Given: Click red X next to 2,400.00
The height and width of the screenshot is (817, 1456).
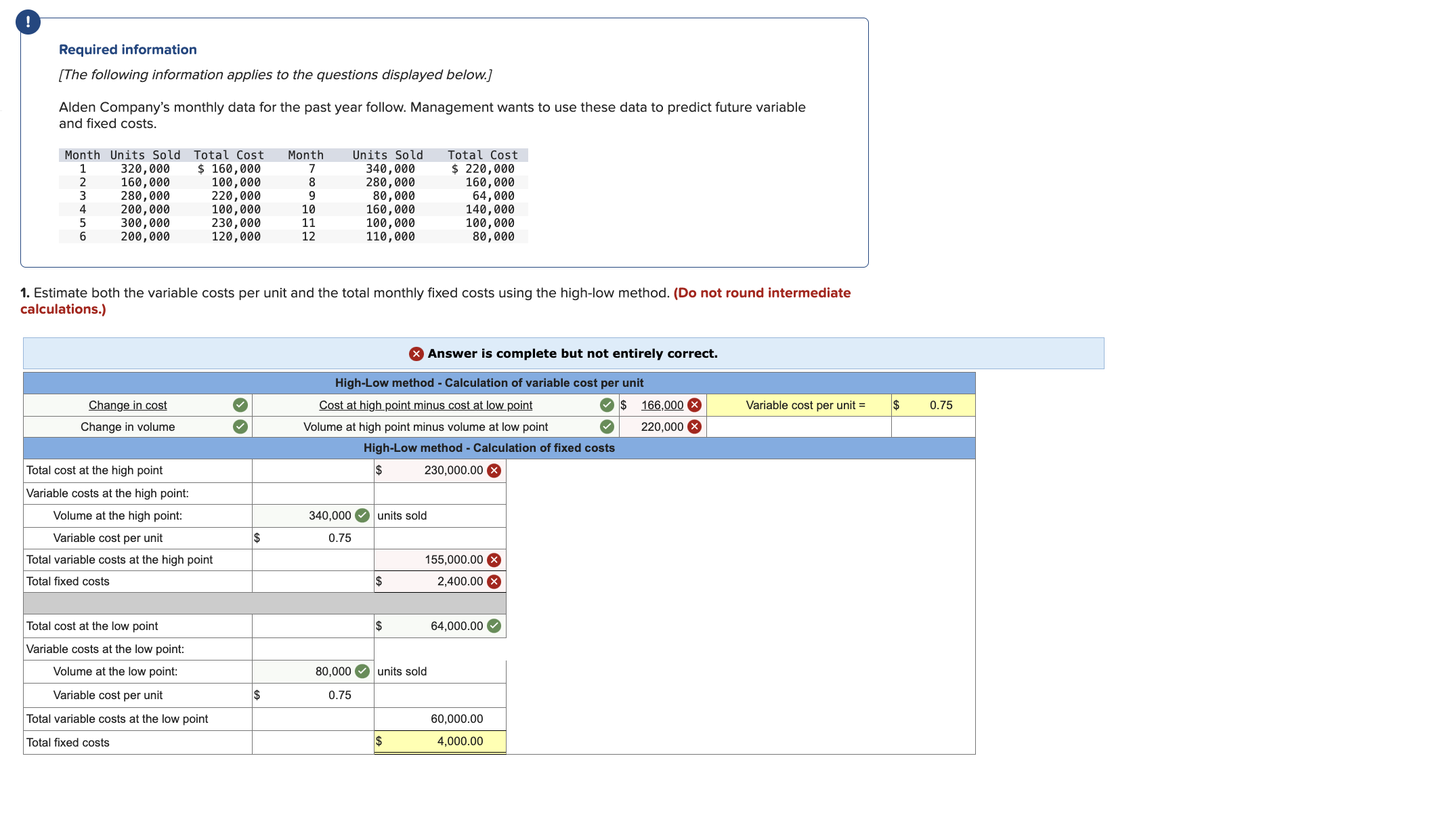Looking at the screenshot, I should (x=494, y=582).
